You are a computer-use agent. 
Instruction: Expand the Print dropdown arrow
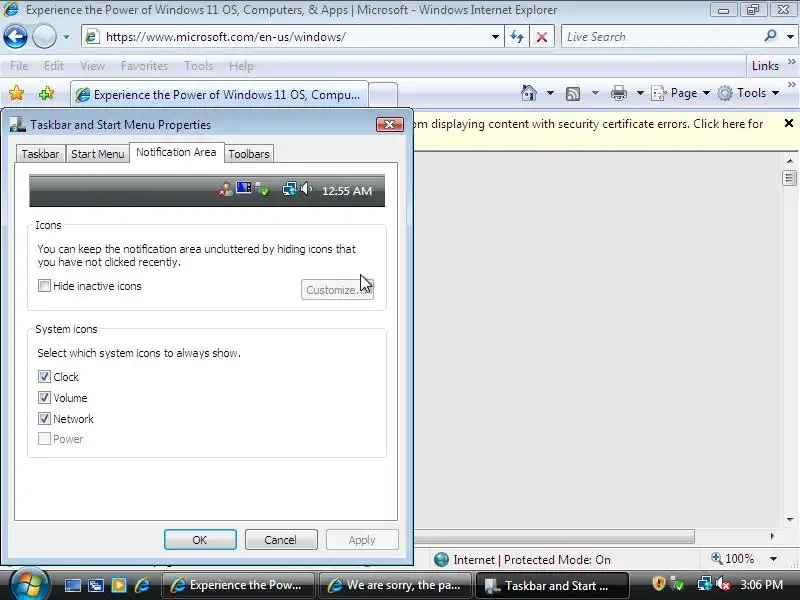click(x=640, y=93)
